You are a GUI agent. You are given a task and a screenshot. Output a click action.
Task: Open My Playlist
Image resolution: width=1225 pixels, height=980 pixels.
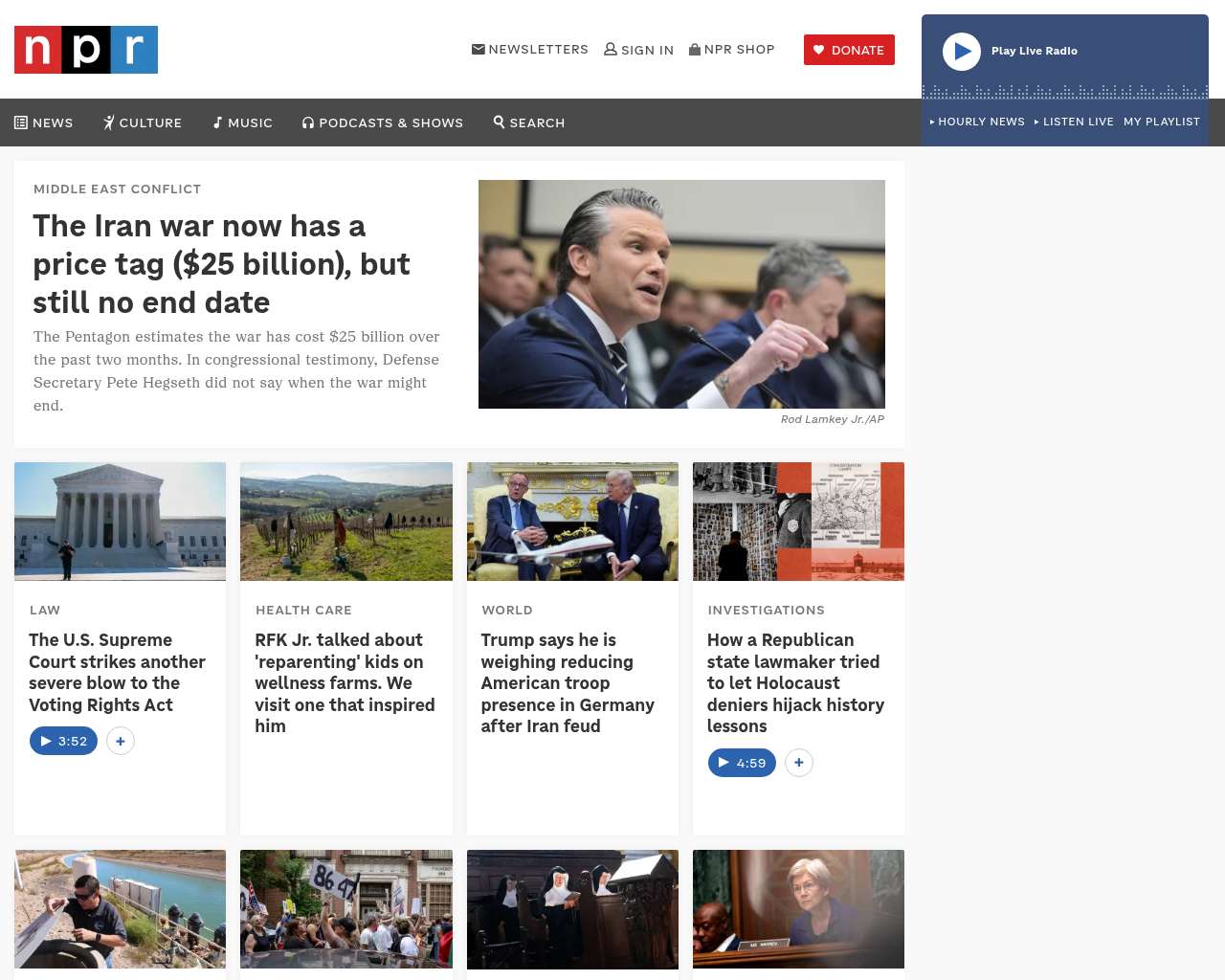[x=1161, y=122]
